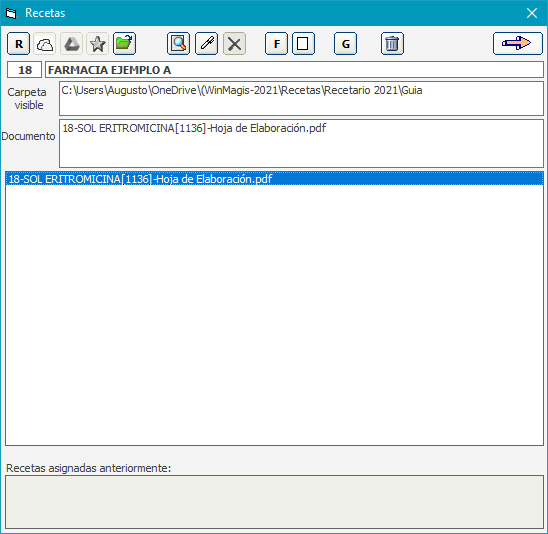Click the trash bin delete icon
The height and width of the screenshot is (534, 548).
click(x=392, y=44)
